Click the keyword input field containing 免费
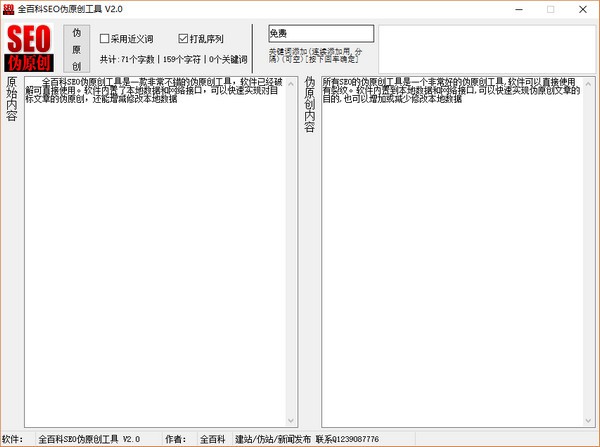 (320, 34)
